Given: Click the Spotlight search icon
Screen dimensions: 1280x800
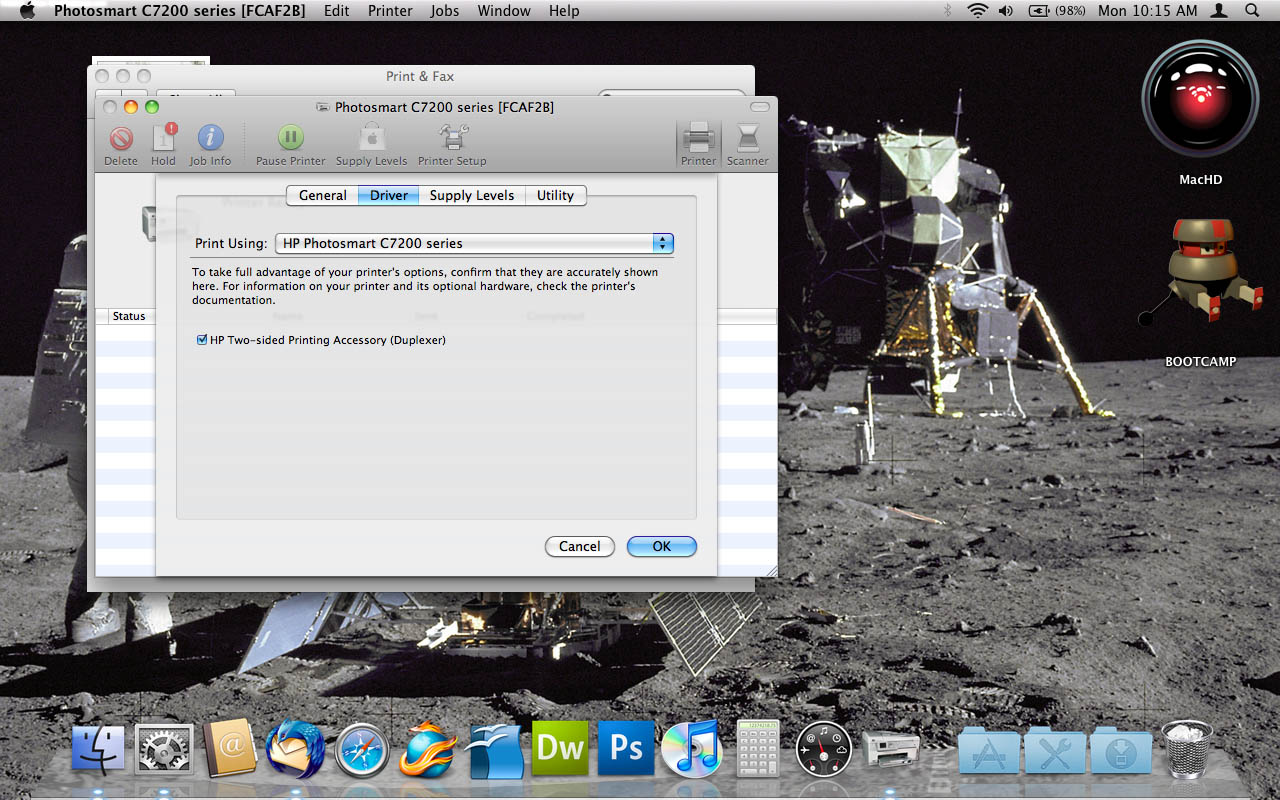Looking at the screenshot, I should (1252, 10).
